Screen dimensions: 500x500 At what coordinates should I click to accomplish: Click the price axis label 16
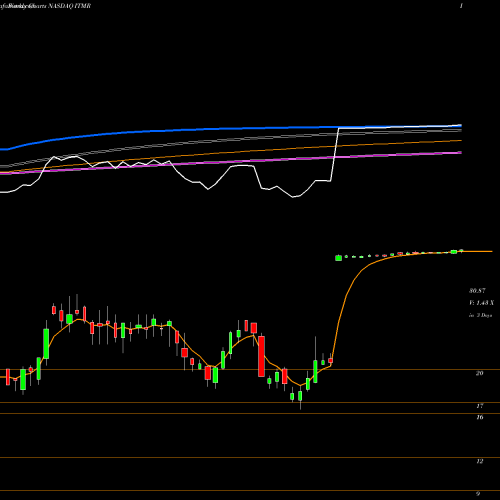pyautogui.click(x=479, y=417)
